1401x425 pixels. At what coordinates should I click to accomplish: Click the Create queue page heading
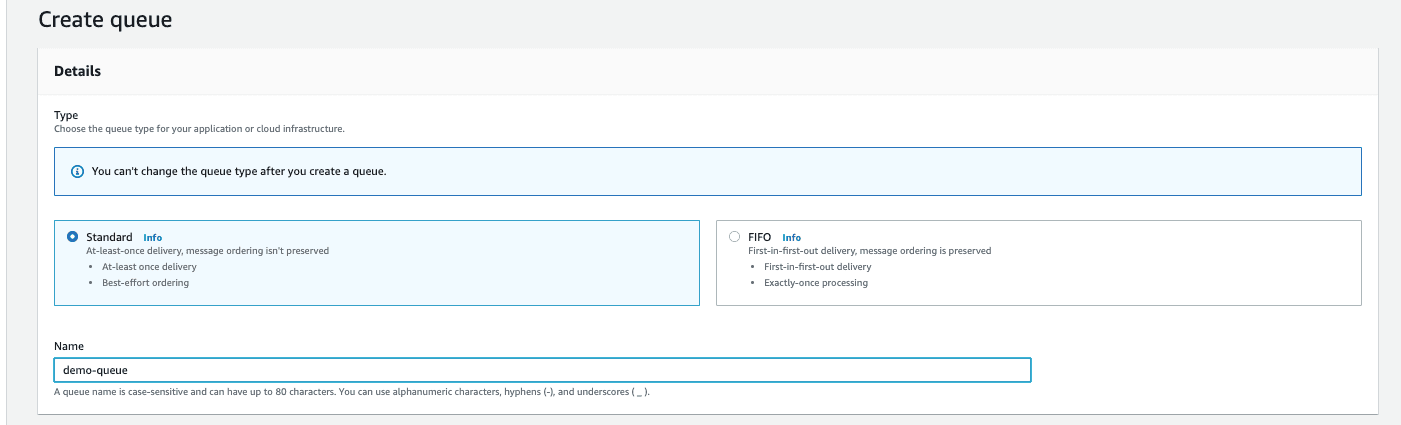(105, 19)
